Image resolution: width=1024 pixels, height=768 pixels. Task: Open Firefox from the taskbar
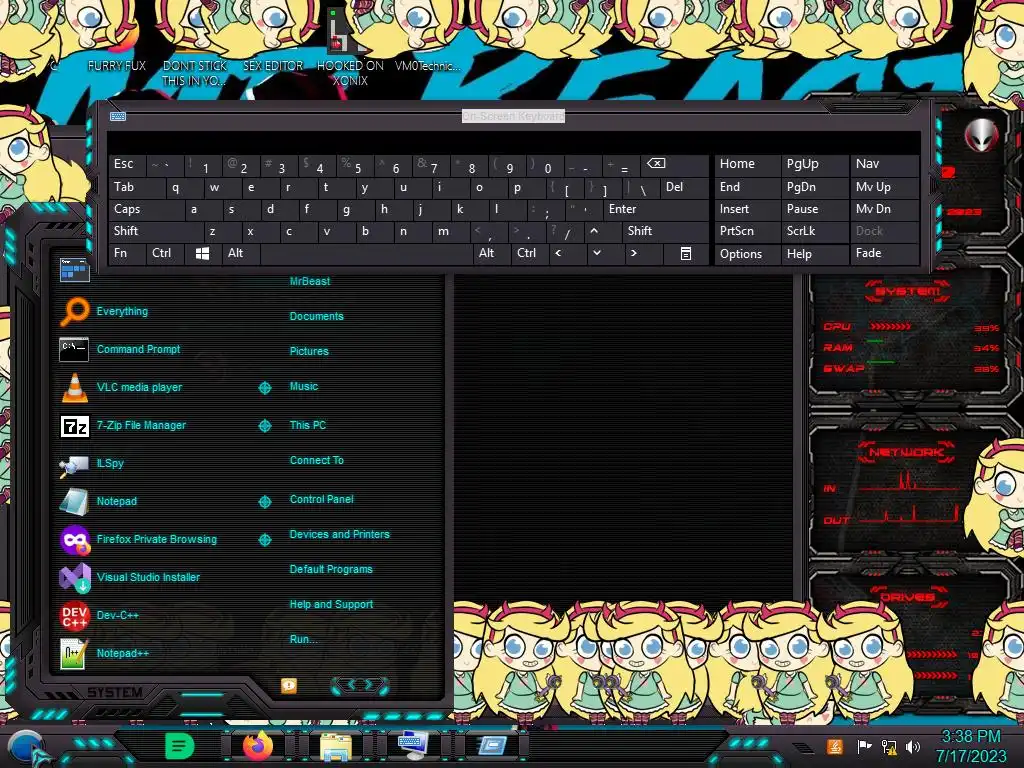(x=257, y=746)
